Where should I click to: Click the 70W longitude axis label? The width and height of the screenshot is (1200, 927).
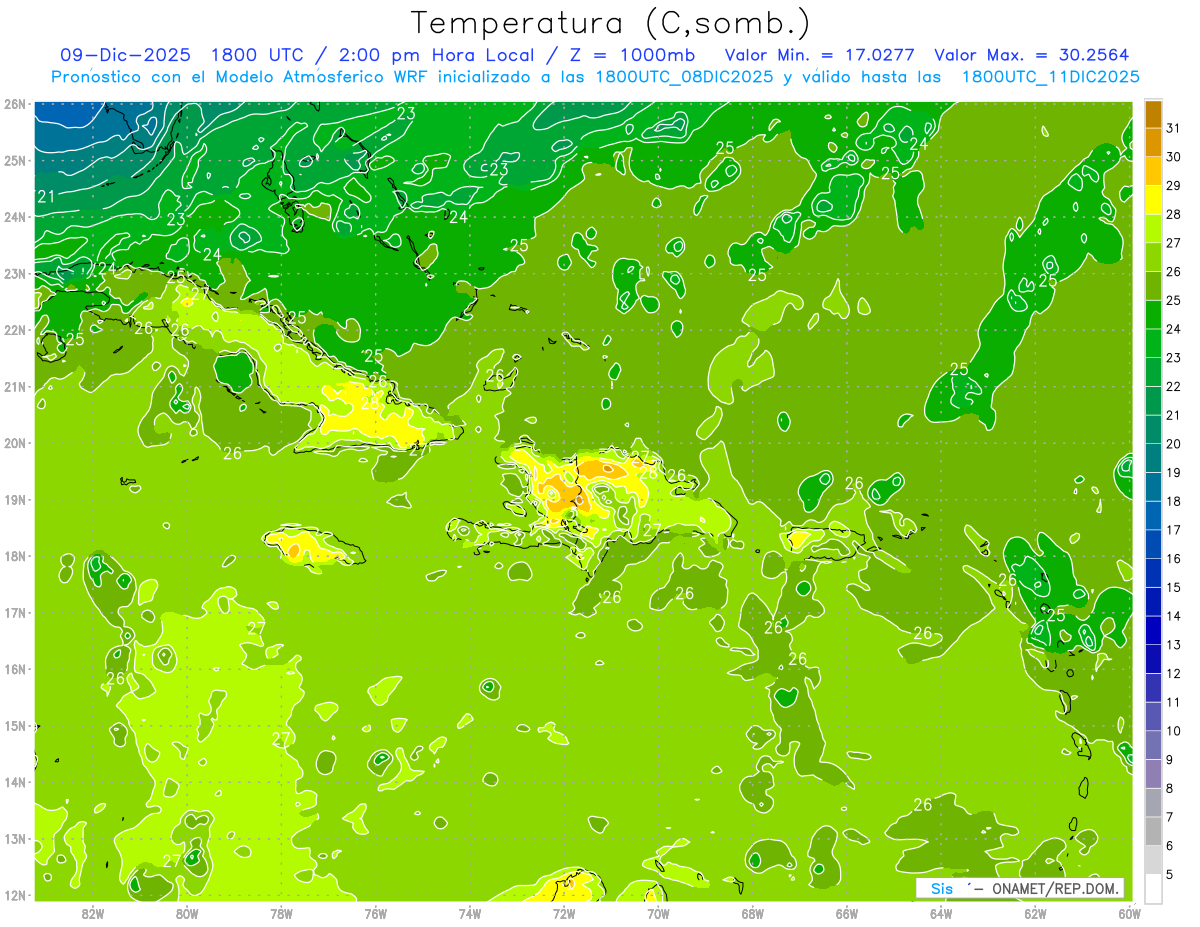tap(658, 913)
